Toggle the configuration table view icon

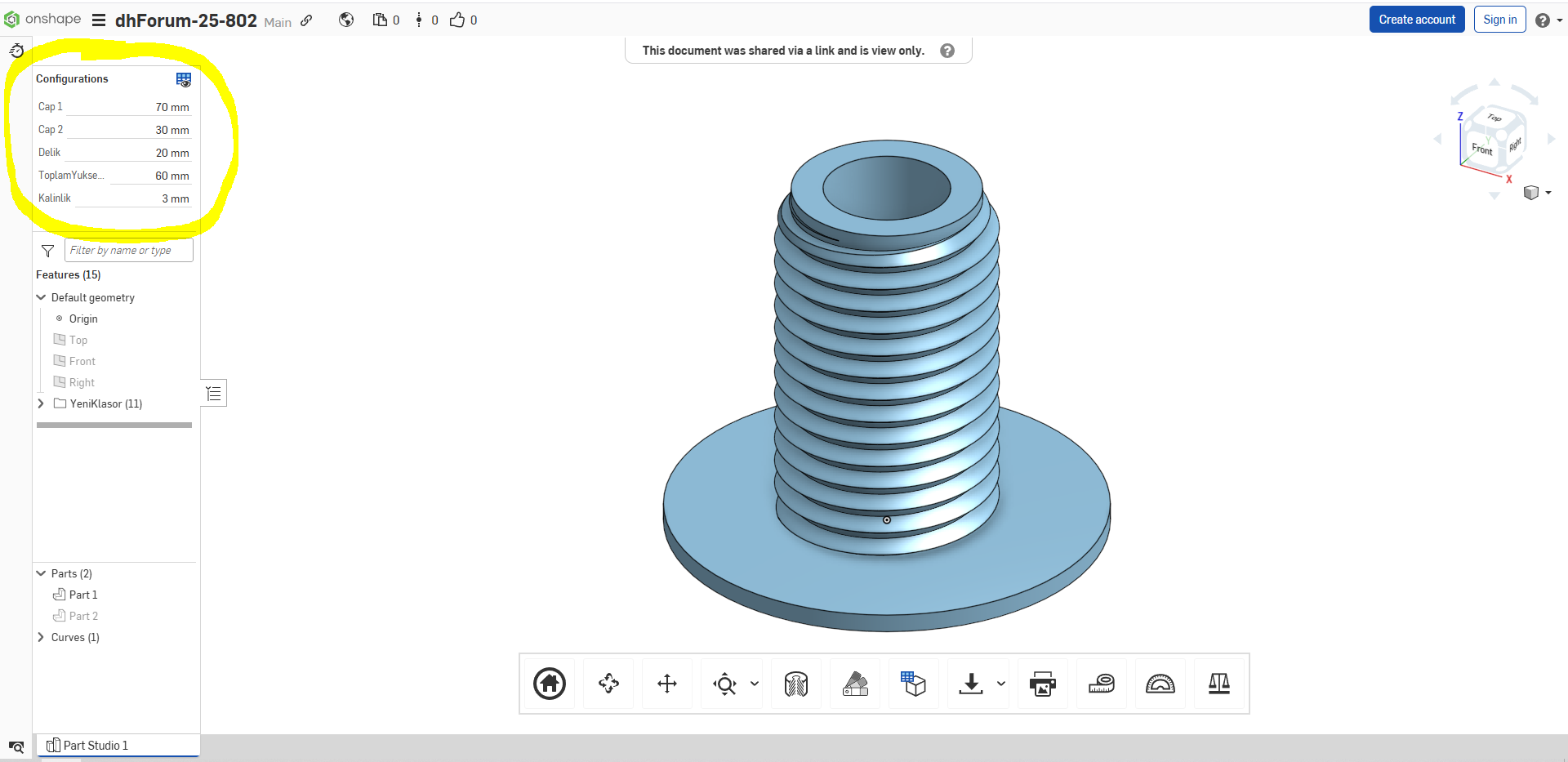[x=184, y=79]
